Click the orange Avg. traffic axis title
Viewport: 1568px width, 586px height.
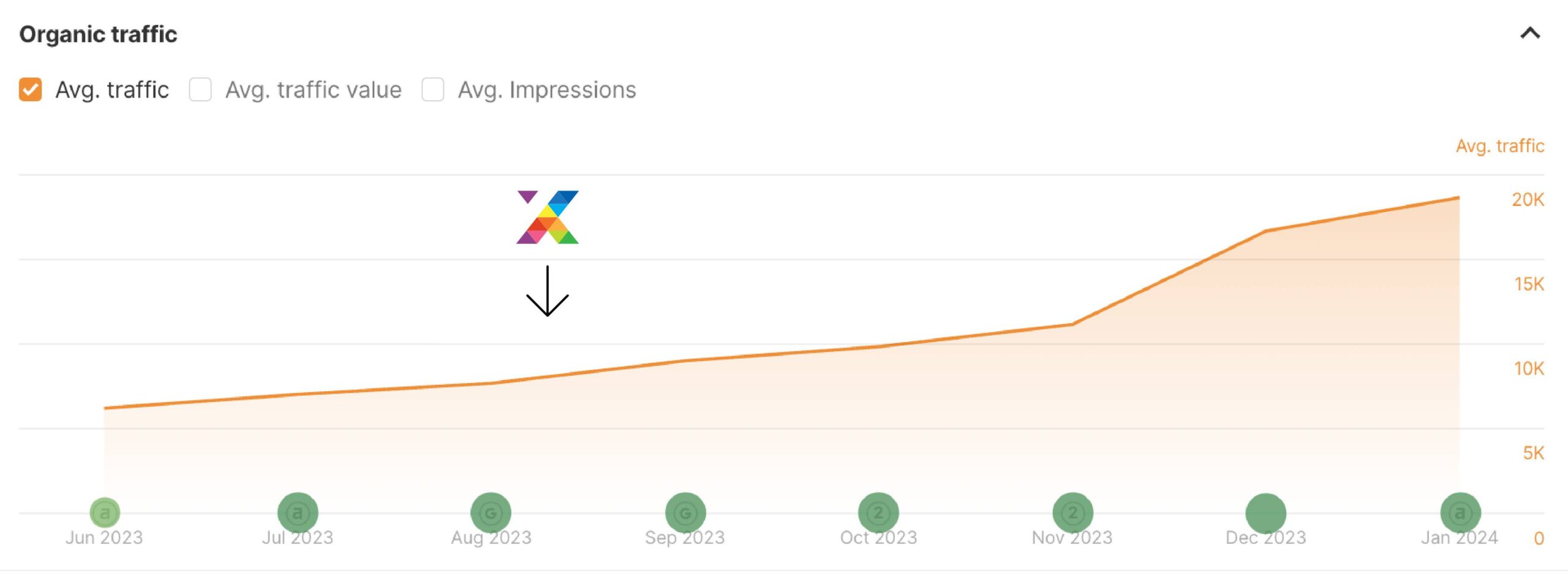[x=1499, y=146]
